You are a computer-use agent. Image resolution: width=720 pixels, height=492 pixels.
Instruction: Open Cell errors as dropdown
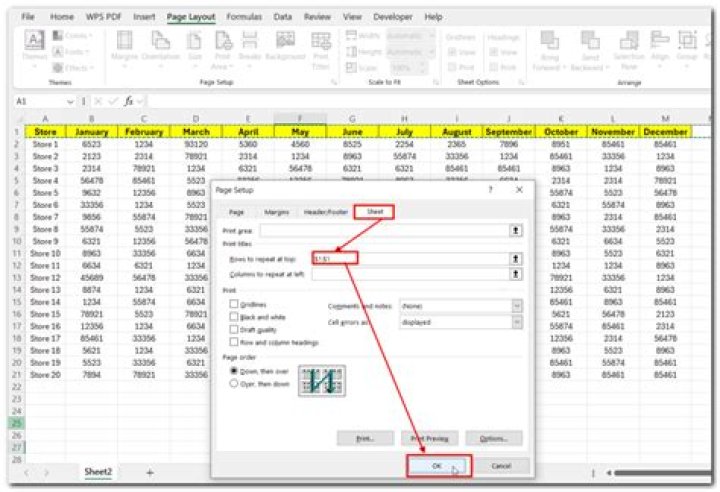(x=517, y=322)
